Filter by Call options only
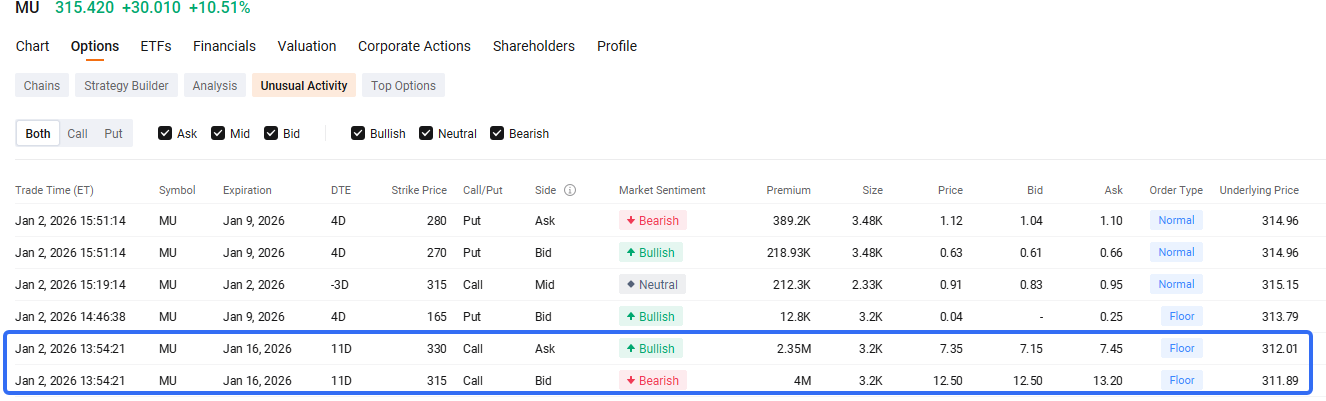Viewport: 1326px width, 401px height. [x=77, y=133]
